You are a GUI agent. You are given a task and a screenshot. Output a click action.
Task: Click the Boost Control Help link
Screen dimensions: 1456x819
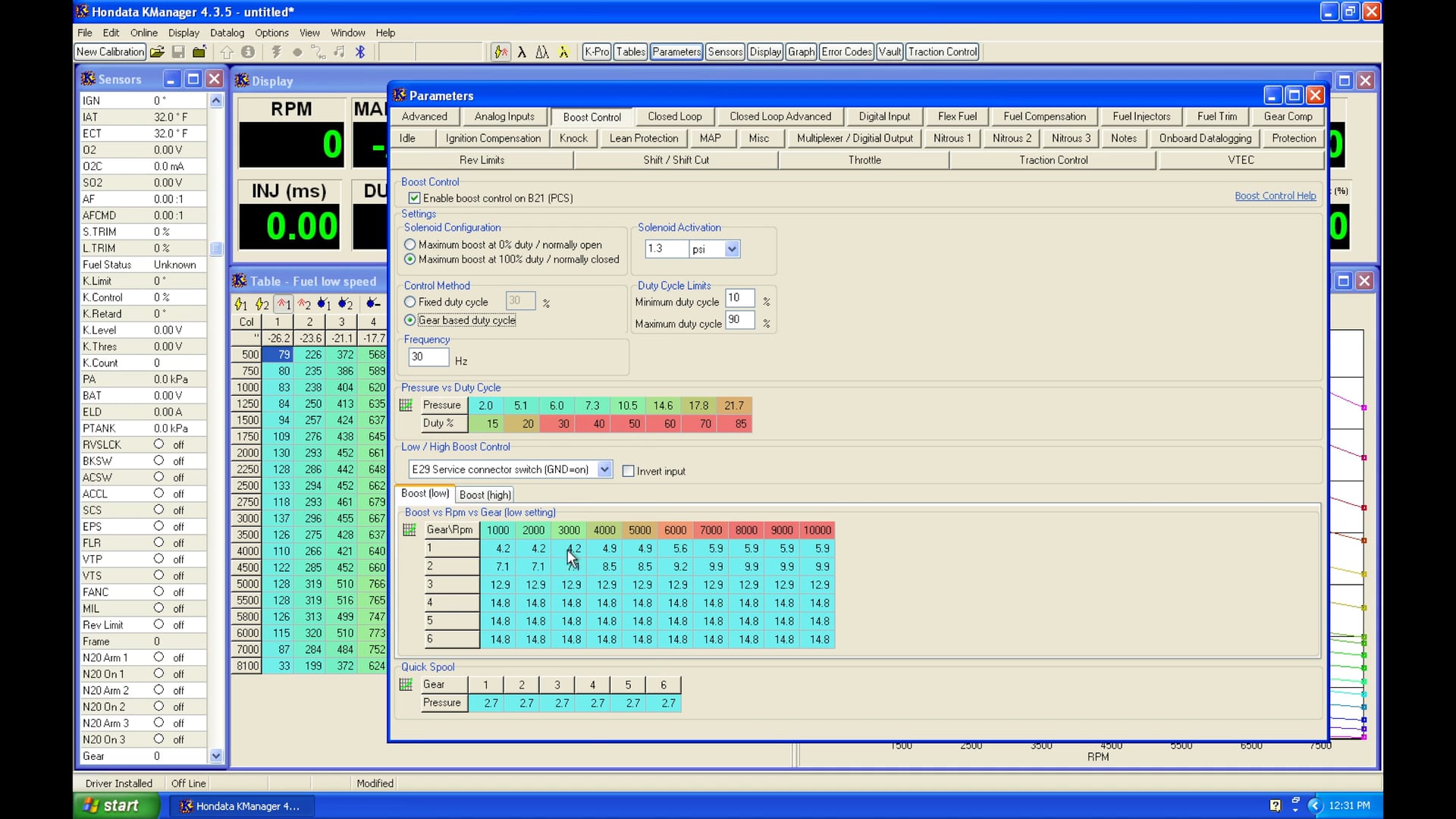click(1275, 196)
